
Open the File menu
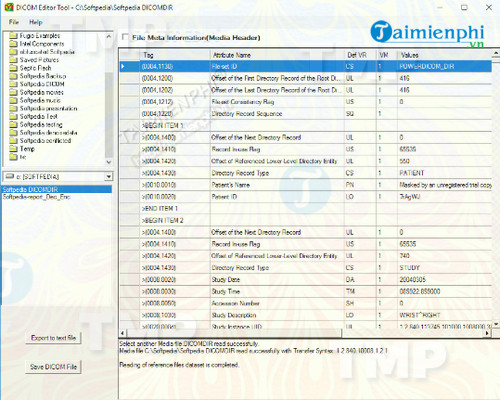tap(14, 22)
